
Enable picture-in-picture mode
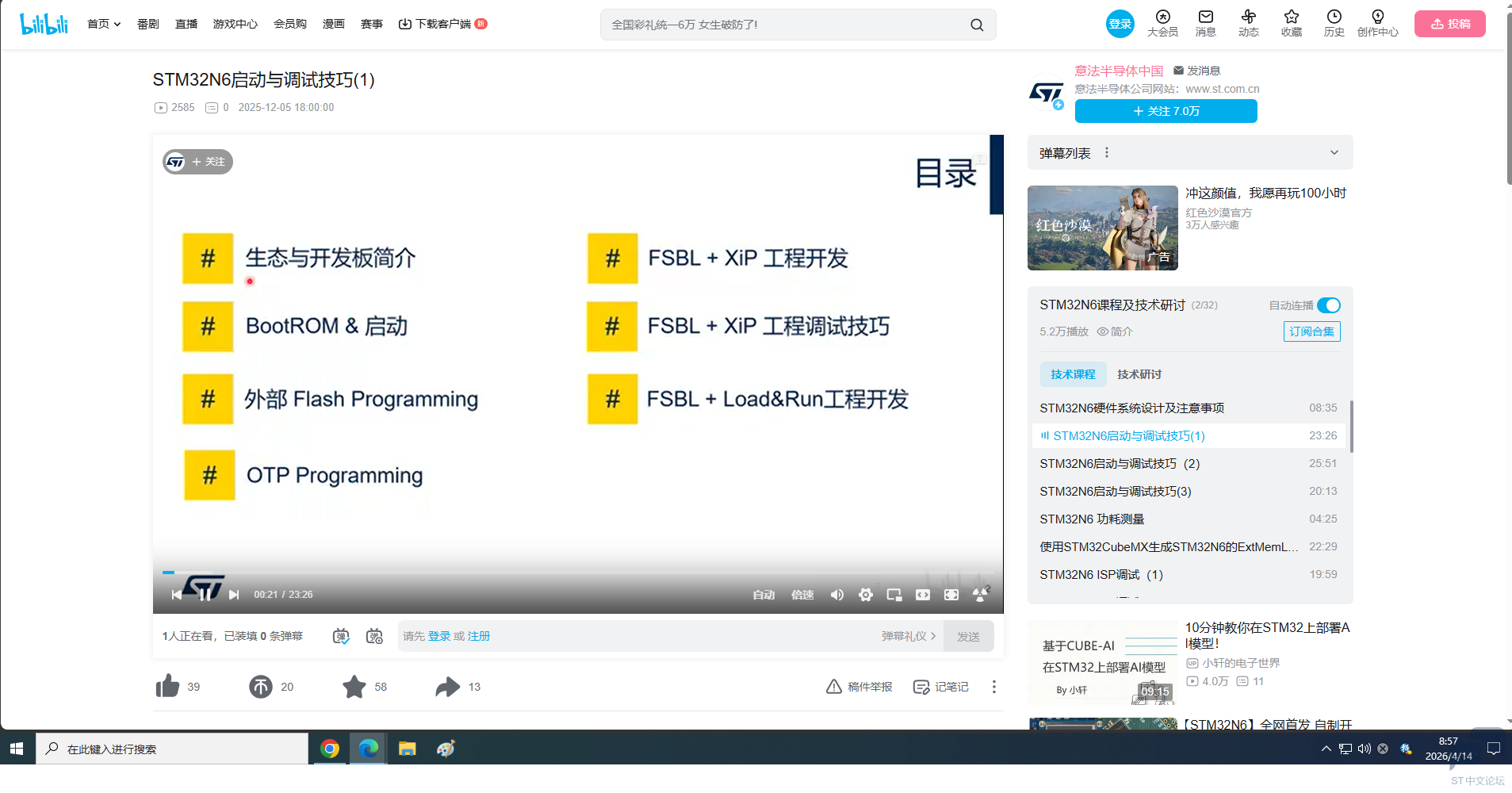tap(894, 595)
